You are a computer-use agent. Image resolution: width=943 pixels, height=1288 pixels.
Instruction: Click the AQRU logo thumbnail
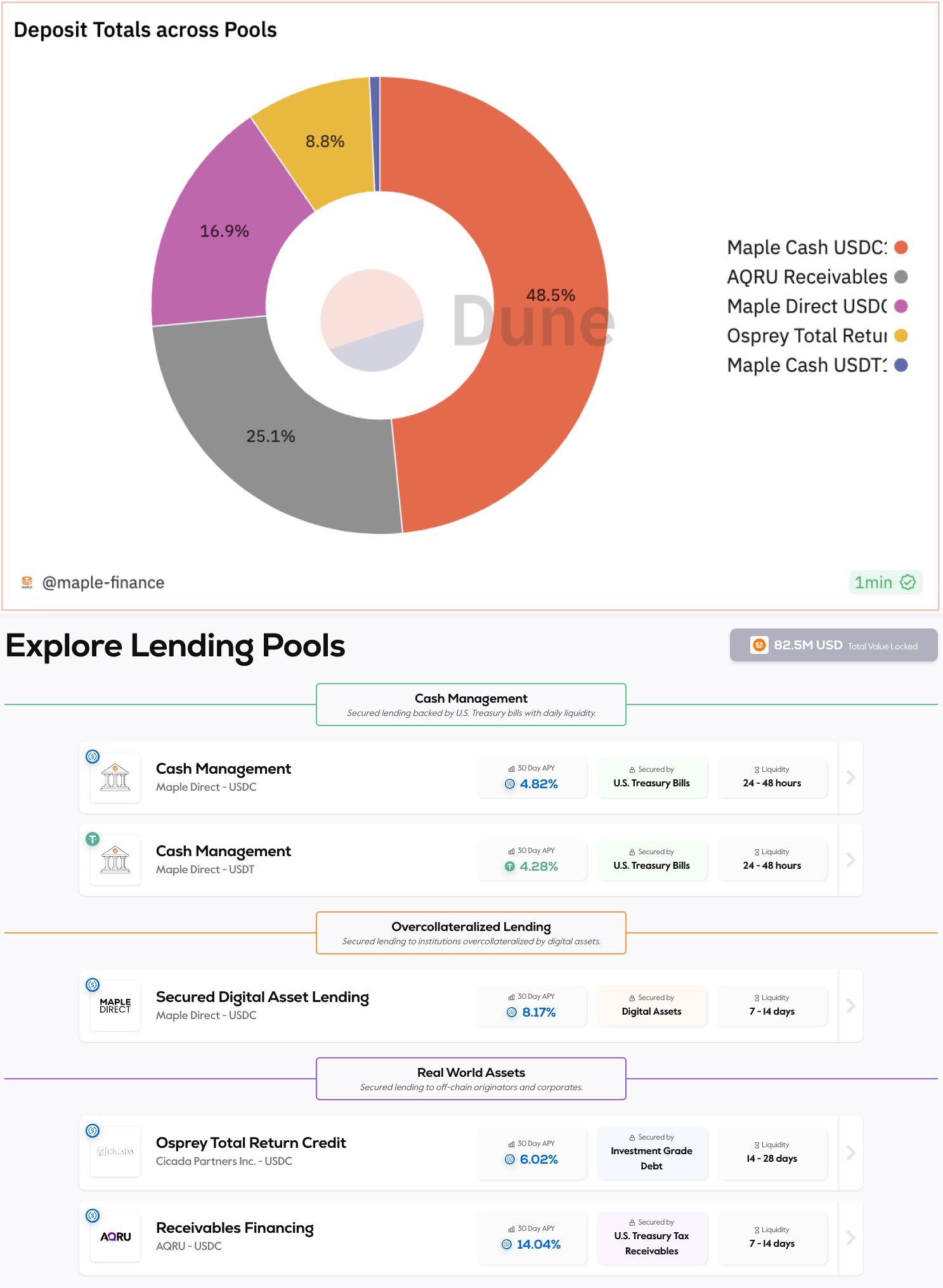point(115,1237)
